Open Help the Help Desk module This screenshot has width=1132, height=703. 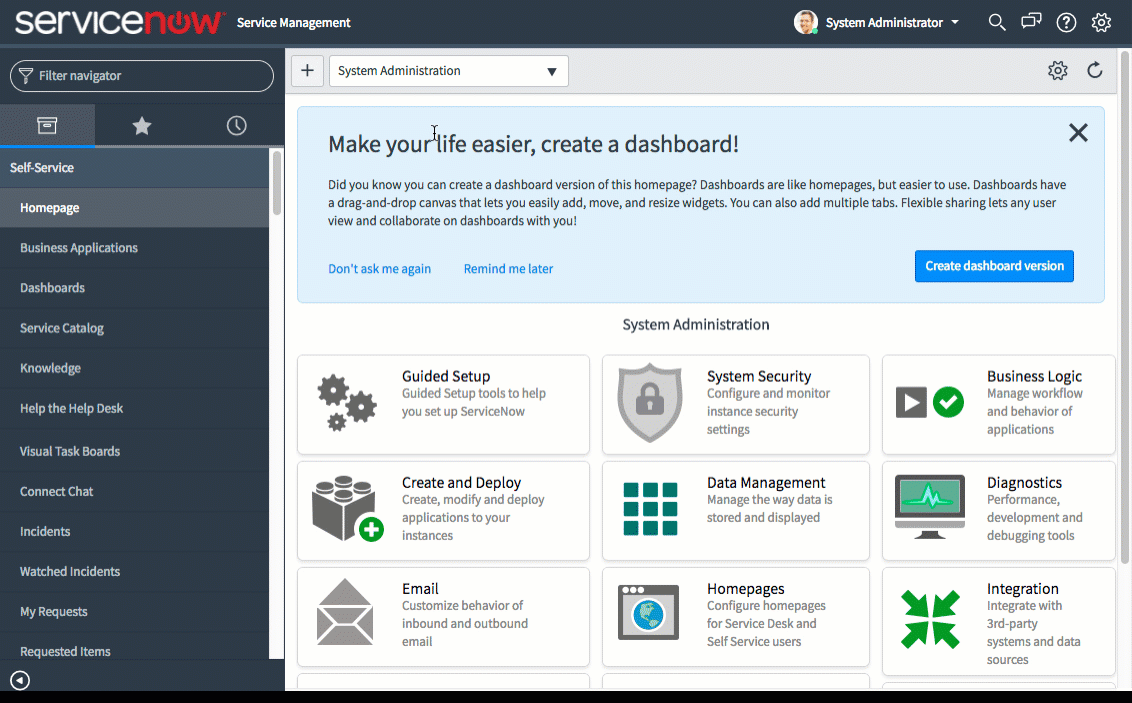[134, 409]
